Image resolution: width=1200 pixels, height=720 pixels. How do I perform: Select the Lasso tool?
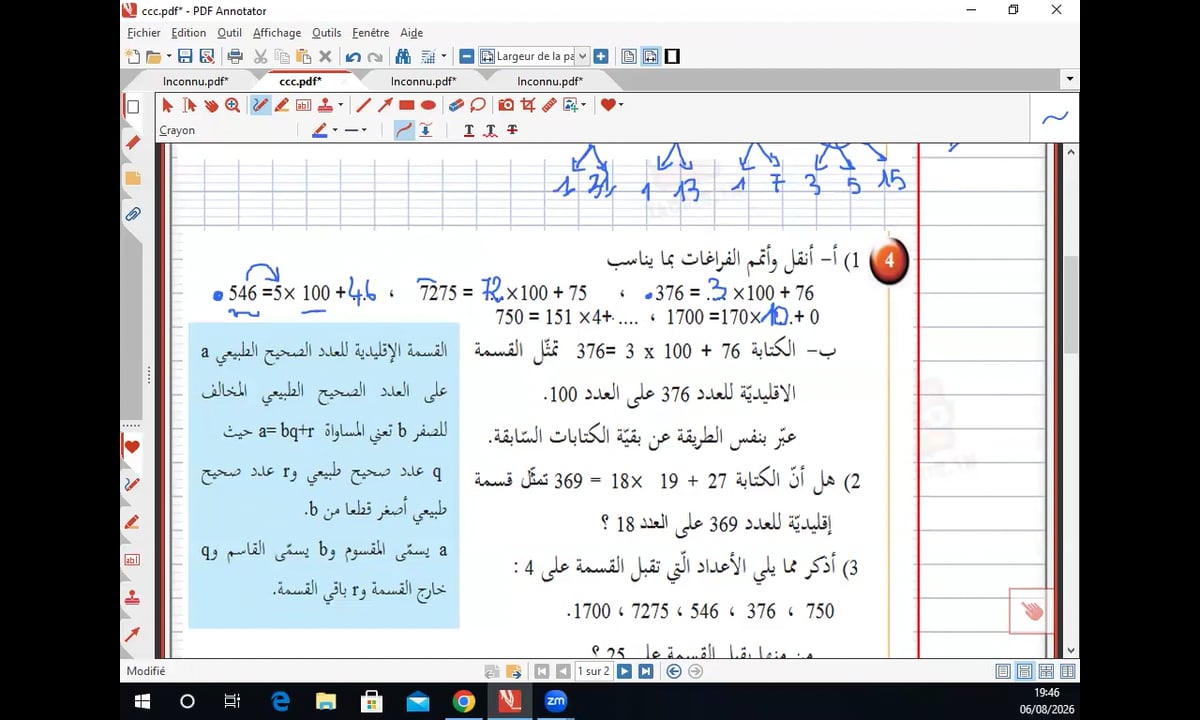(478, 105)
